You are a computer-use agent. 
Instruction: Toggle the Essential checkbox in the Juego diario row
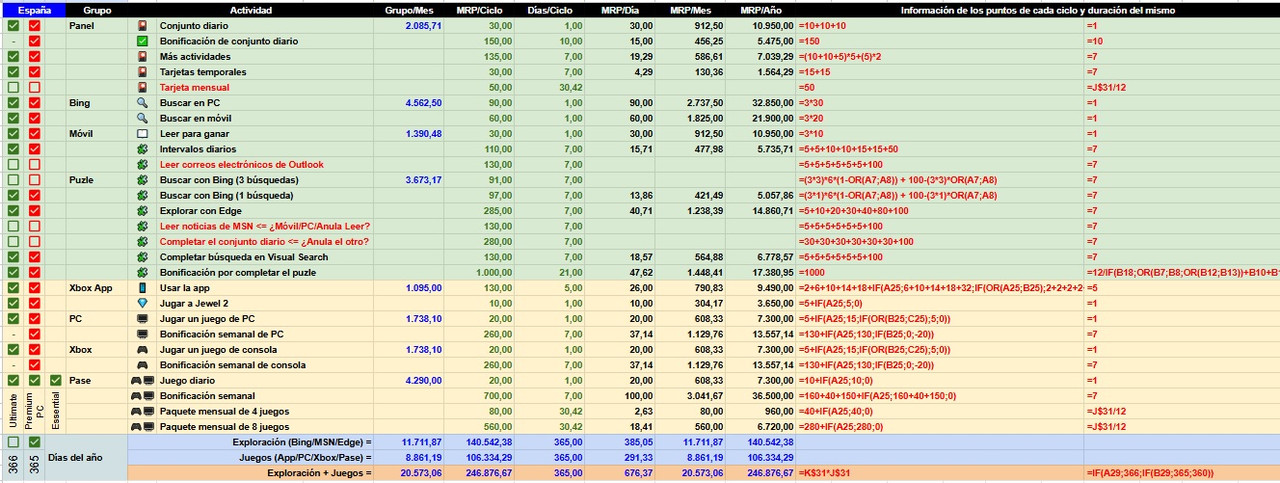(56, 381)
